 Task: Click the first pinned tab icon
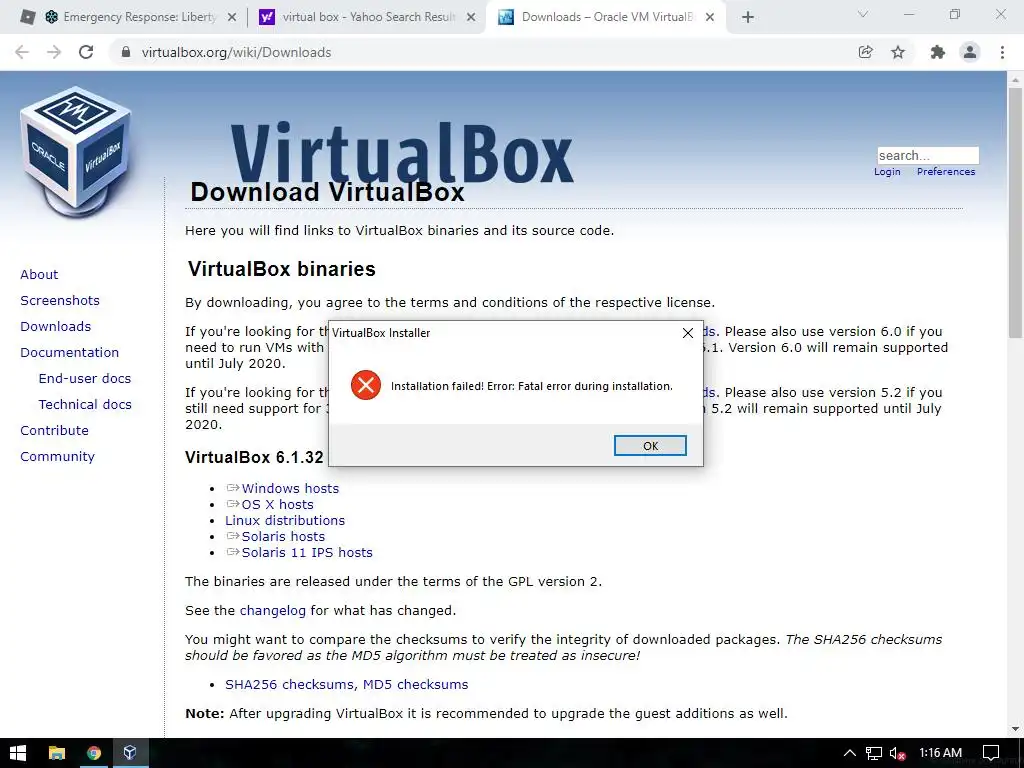pyautogui.click(x=27, y=17)
